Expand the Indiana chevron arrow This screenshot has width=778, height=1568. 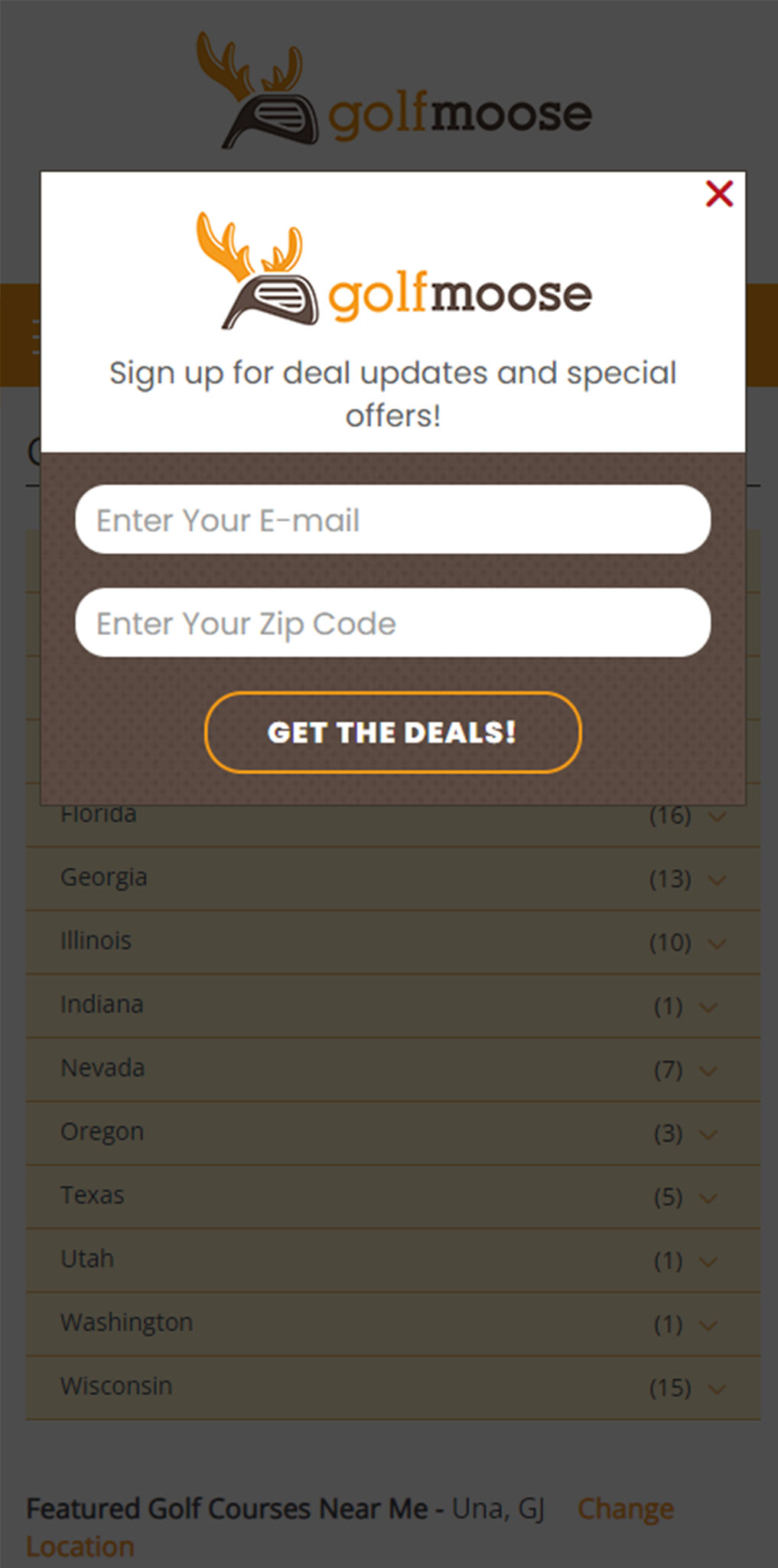tap(708, 1007)
